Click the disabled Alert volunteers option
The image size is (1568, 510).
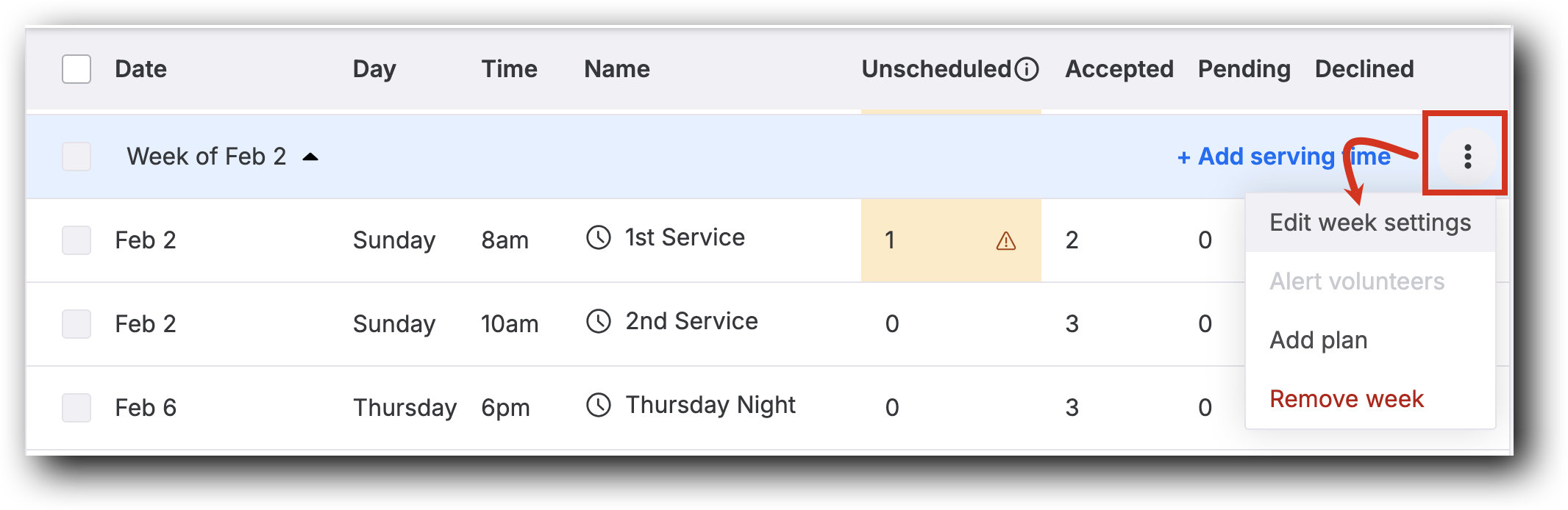(x=1359, y=281)
